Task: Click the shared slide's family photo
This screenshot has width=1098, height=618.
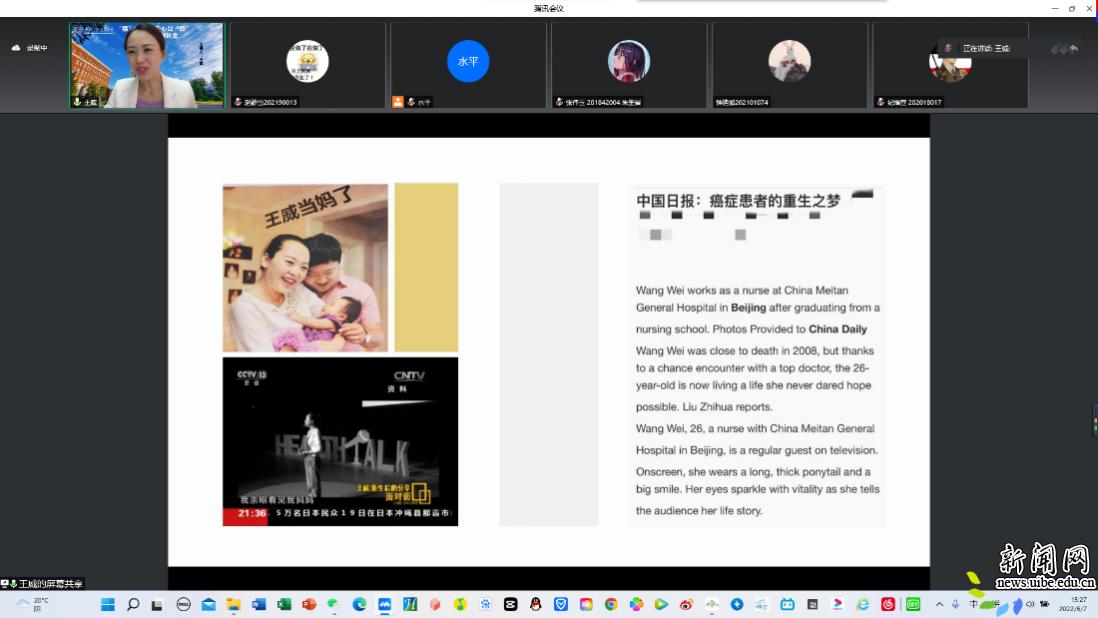Action: pos(305,268)
